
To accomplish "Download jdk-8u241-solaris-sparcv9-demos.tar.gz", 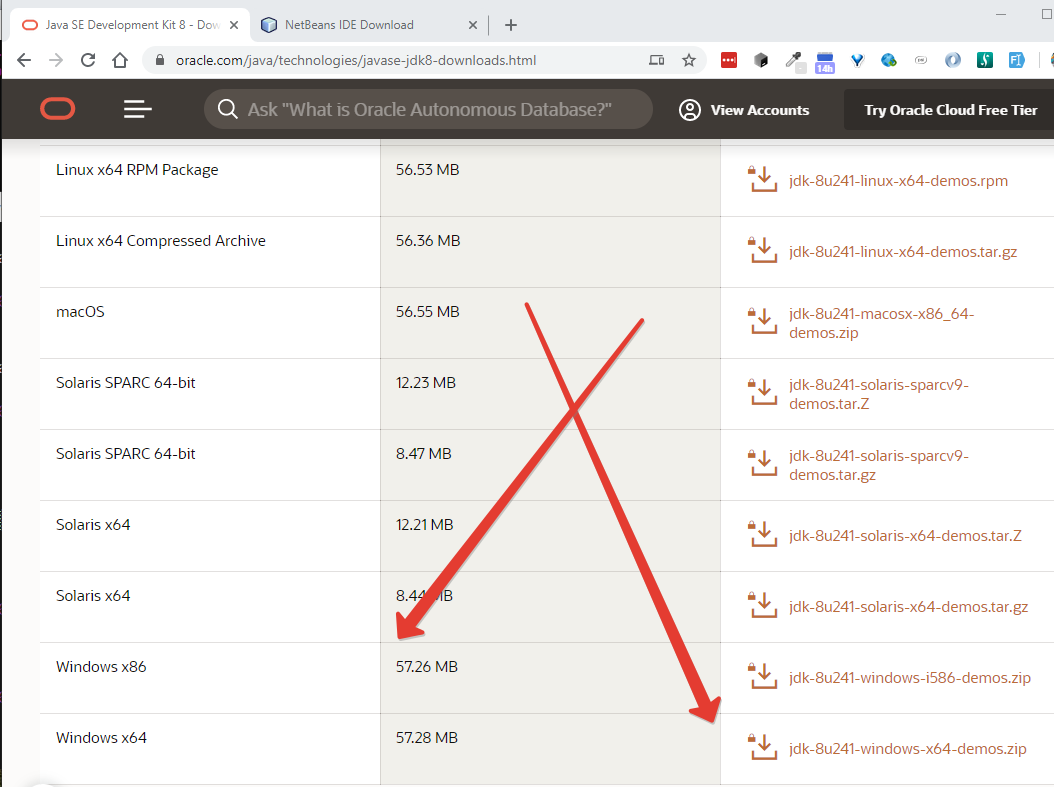I will [879, 465].
